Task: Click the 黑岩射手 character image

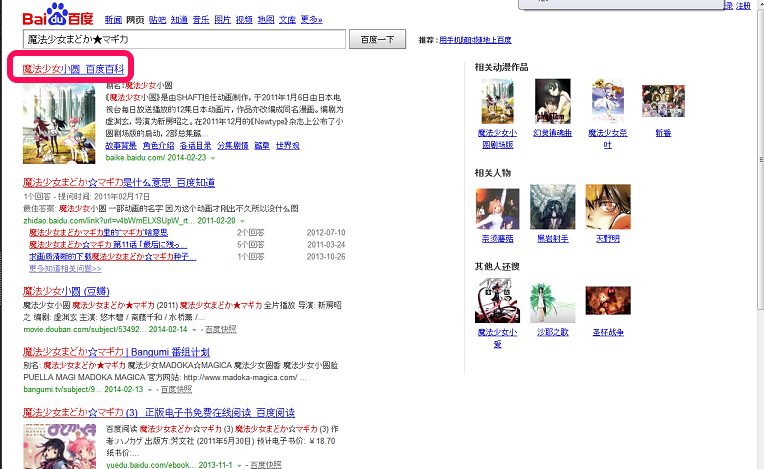Action: pyautogui.click(x=553, y=207)
